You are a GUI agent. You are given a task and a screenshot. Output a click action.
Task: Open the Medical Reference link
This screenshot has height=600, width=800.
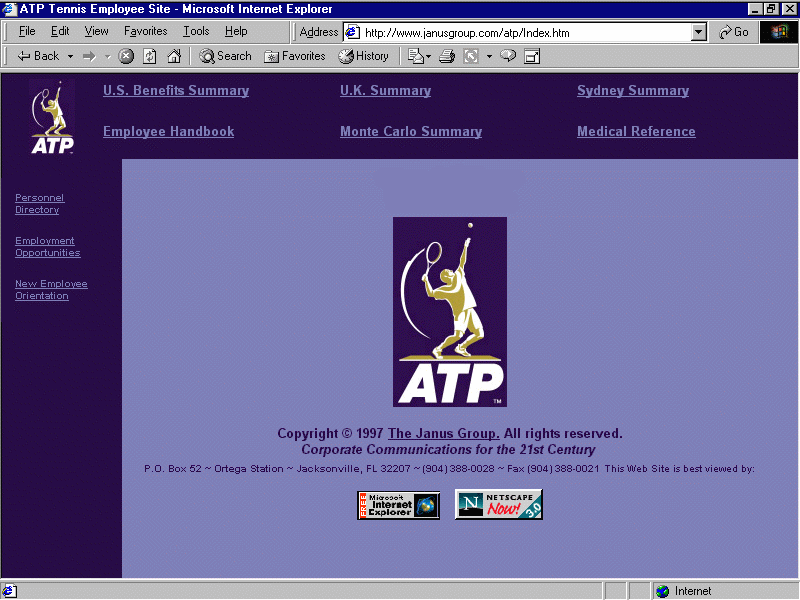(x=636, y=131)
